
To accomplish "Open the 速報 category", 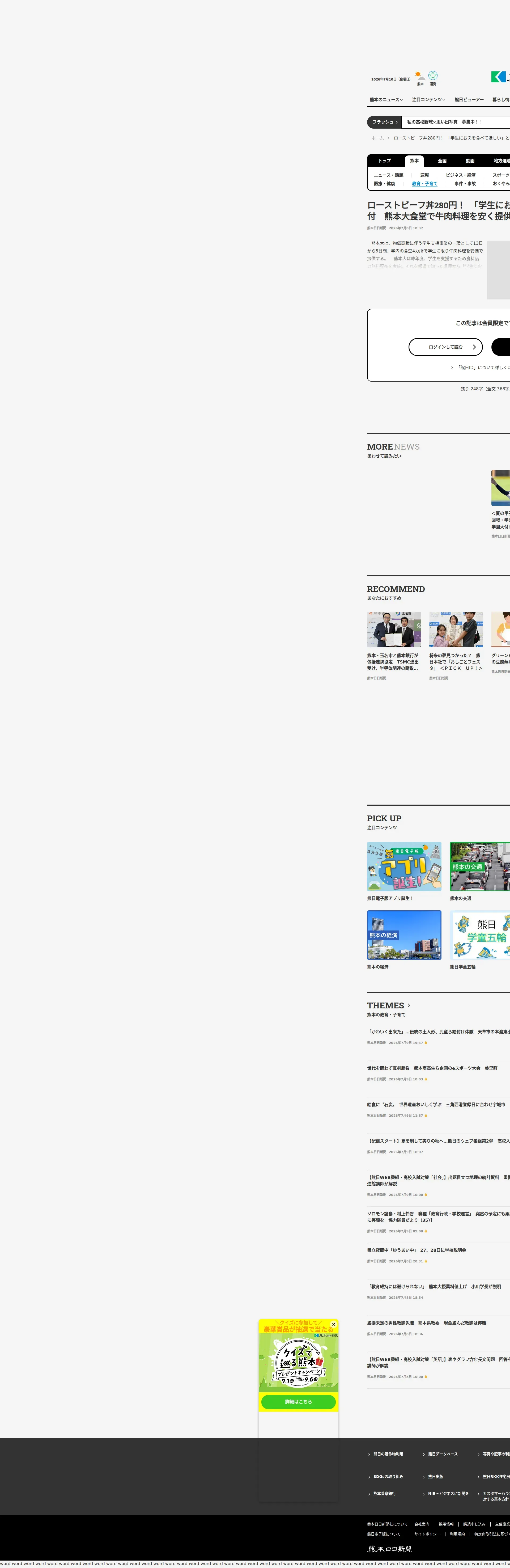I will pos(424,175).
